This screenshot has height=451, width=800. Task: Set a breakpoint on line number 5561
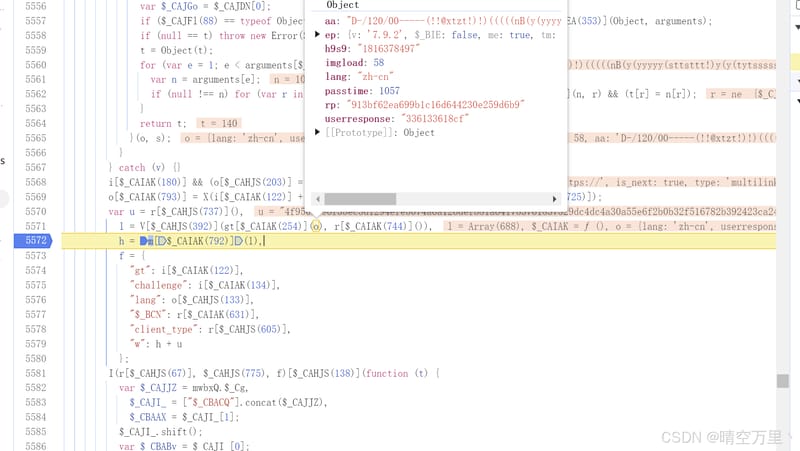point(36,80)
